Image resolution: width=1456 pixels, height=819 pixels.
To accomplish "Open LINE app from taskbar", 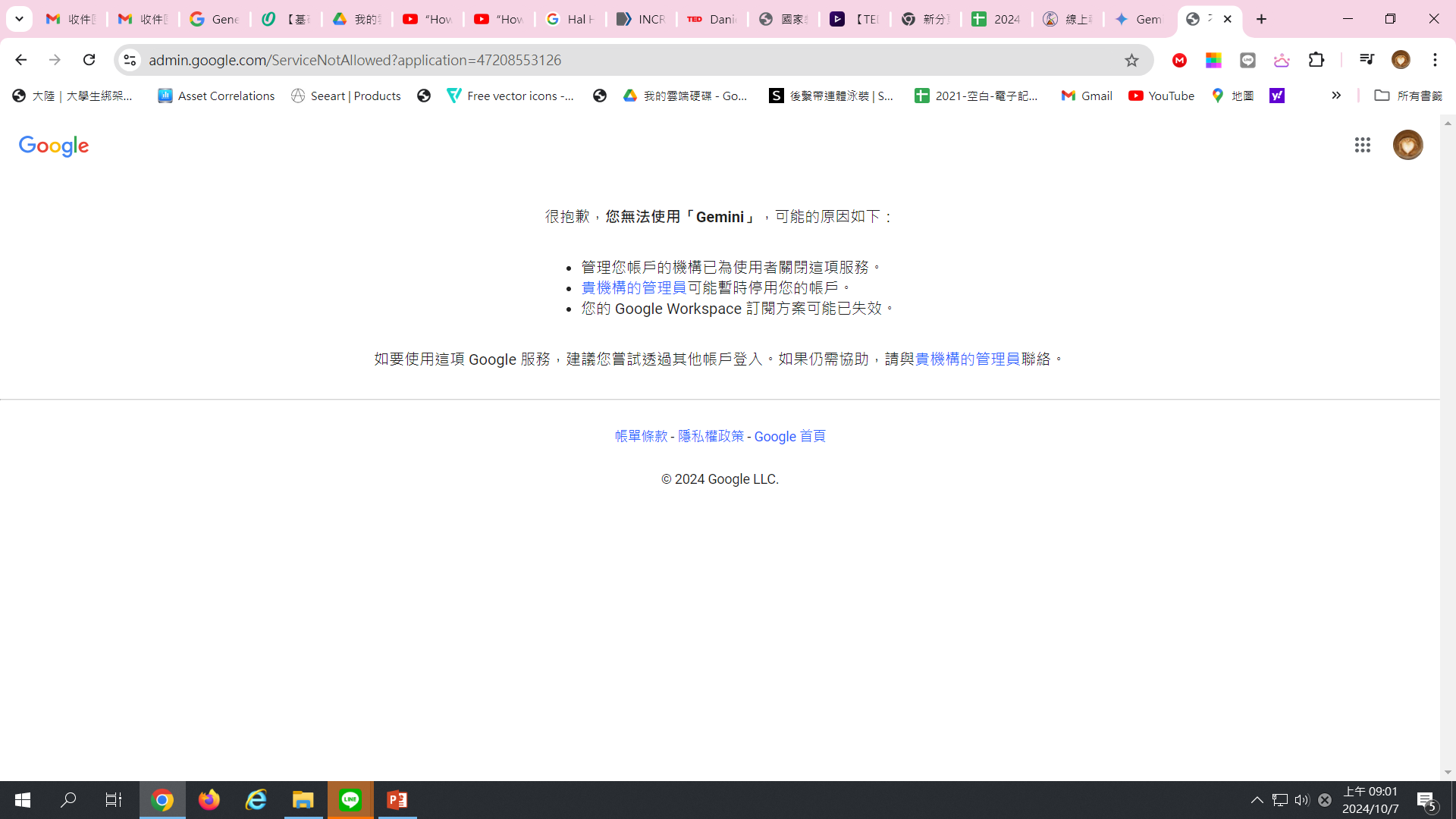I will tap(350, 800).
